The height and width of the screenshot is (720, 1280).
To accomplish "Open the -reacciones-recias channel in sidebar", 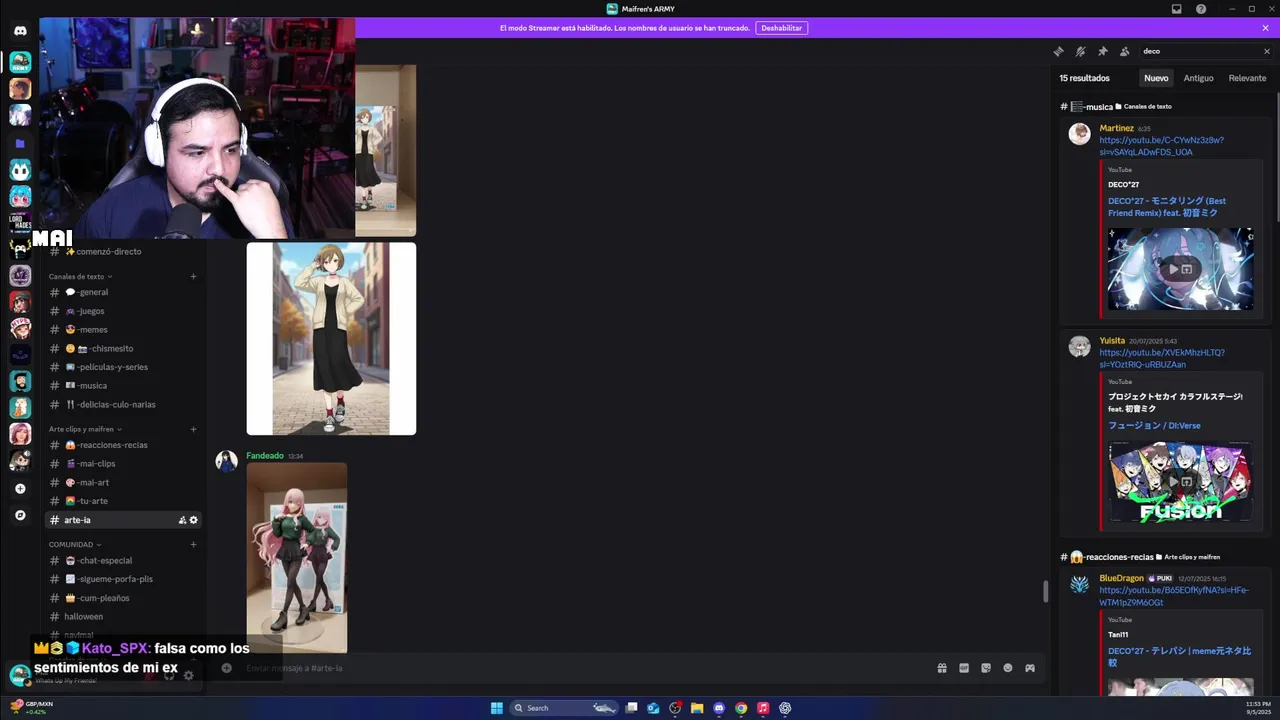I will click(124, 445).
